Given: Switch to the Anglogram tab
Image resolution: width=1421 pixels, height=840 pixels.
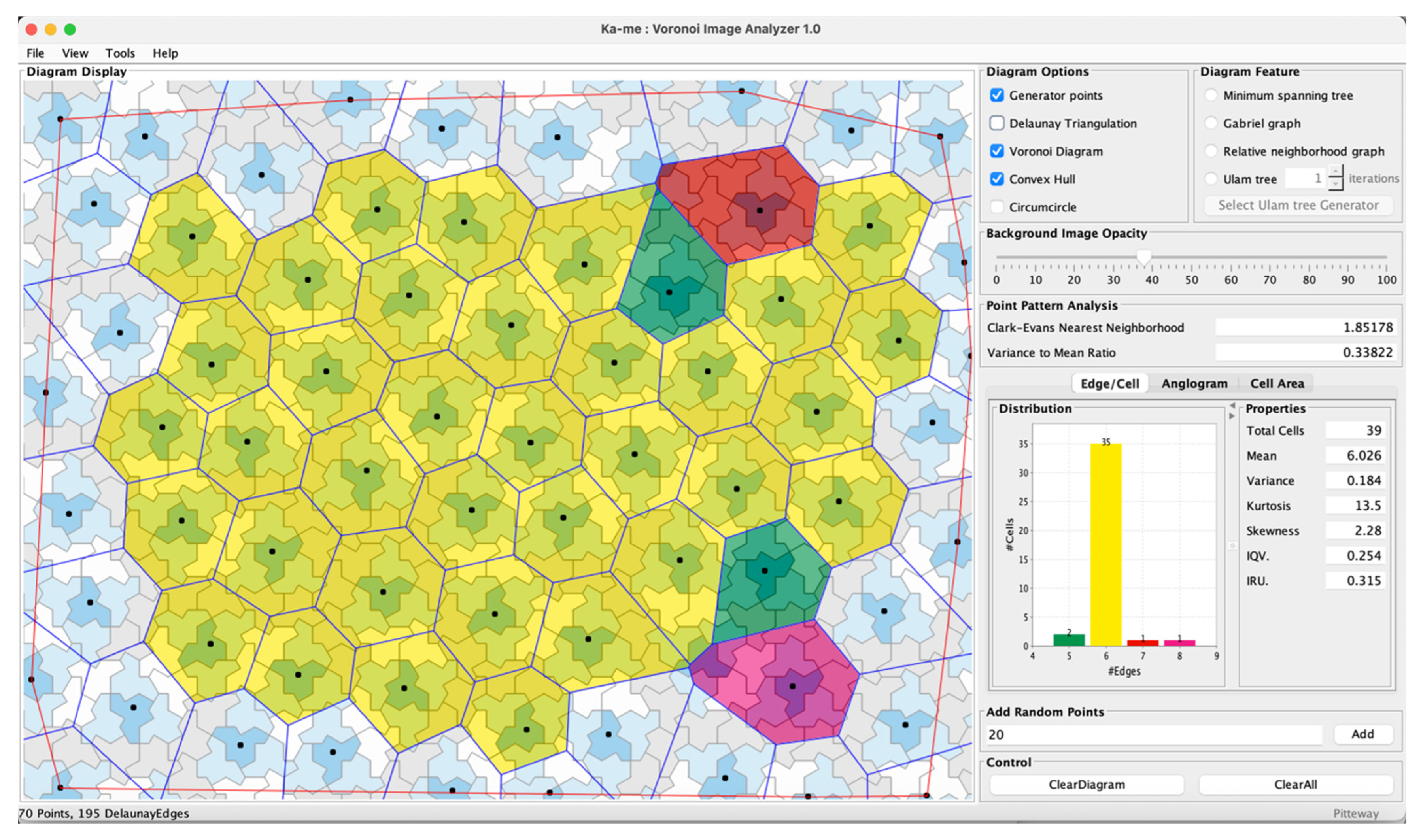Looking at the screenshot, I should pyautogui.click(x=1194, y=383).
